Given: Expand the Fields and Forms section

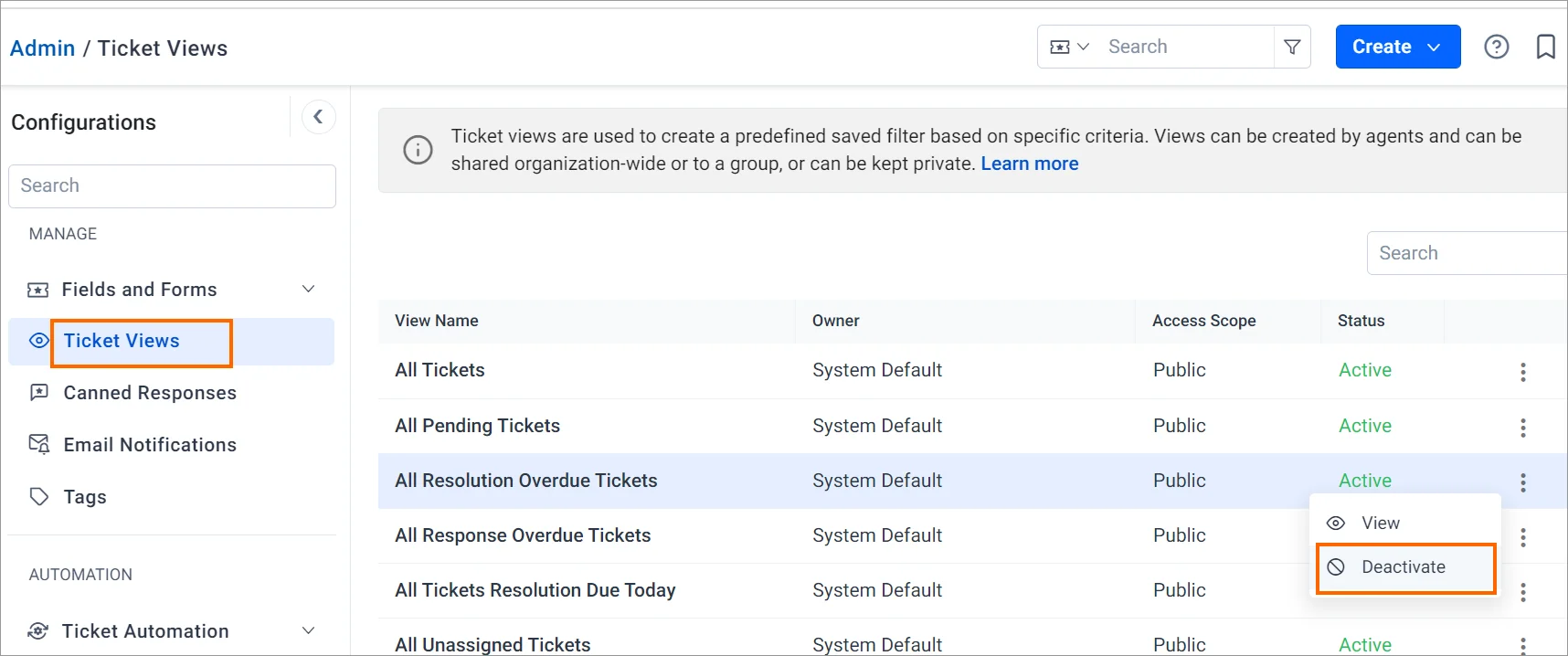Looking at the screenshot, I should [x=308, y=290].
